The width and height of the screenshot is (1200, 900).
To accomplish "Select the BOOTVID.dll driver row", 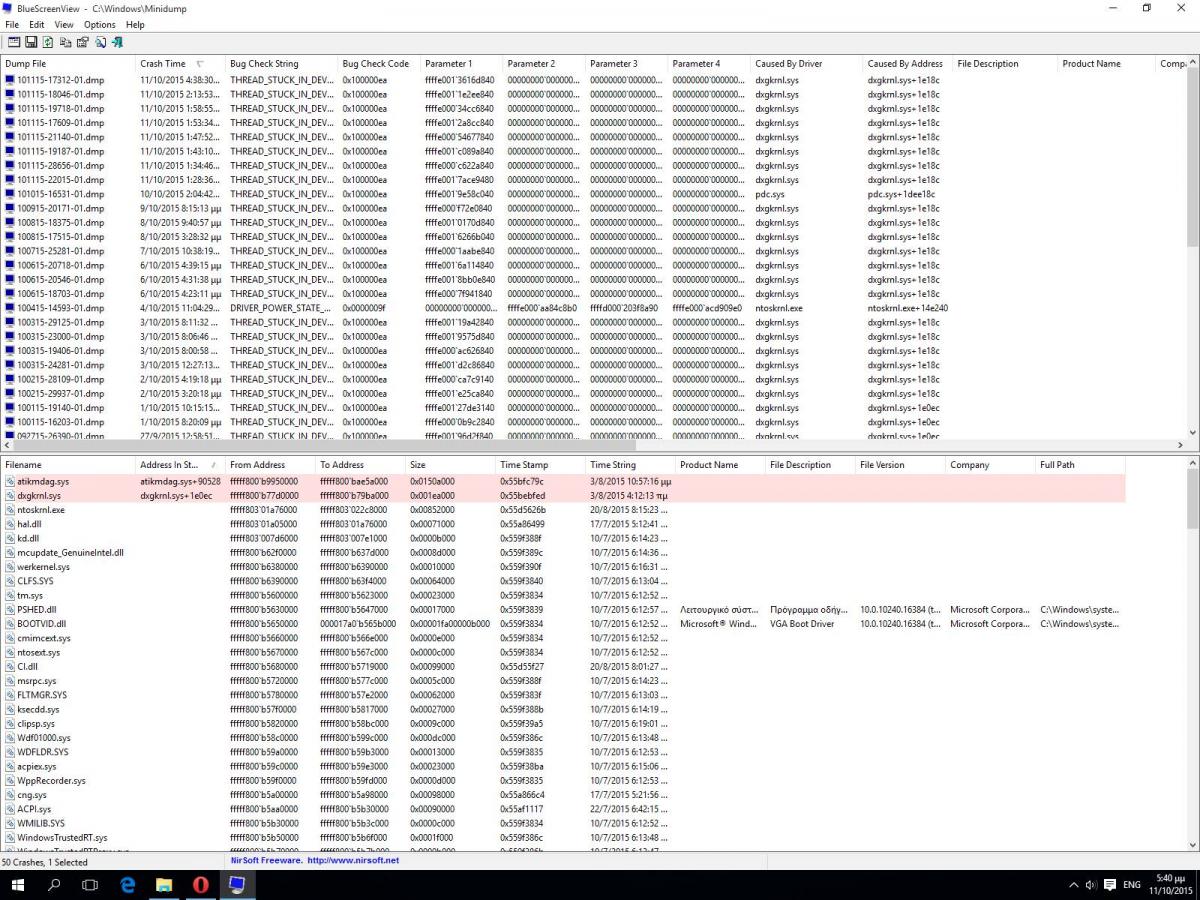I will [x=562, y=623].
